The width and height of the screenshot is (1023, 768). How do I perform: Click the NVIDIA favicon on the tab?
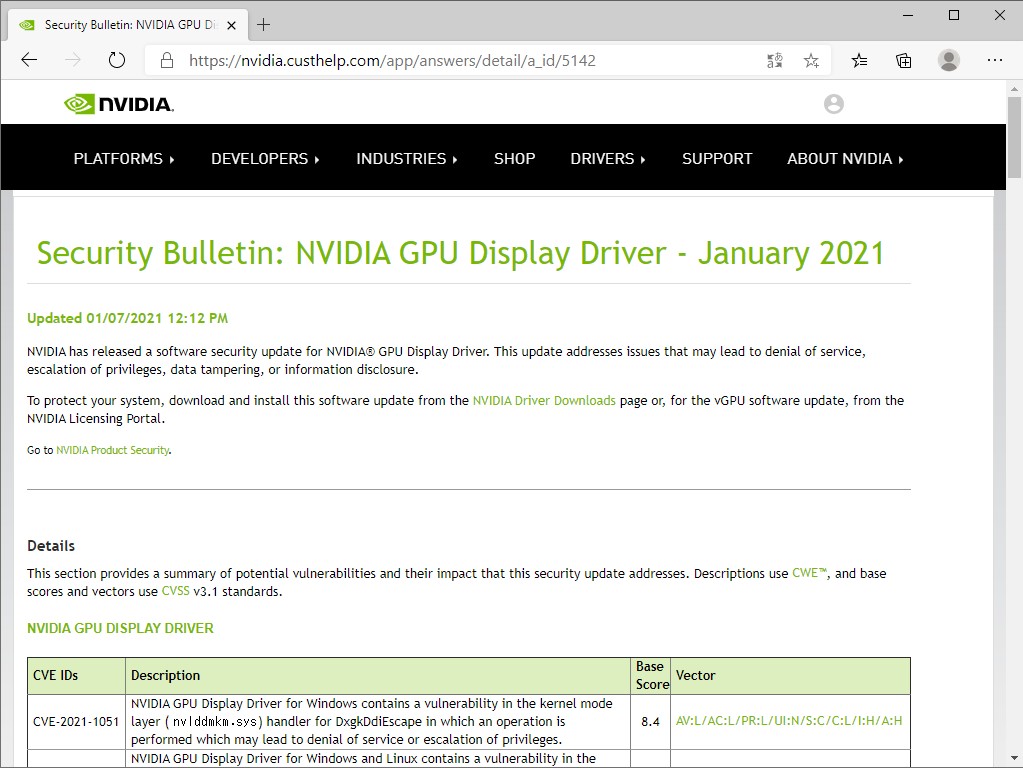pos(27,25)
